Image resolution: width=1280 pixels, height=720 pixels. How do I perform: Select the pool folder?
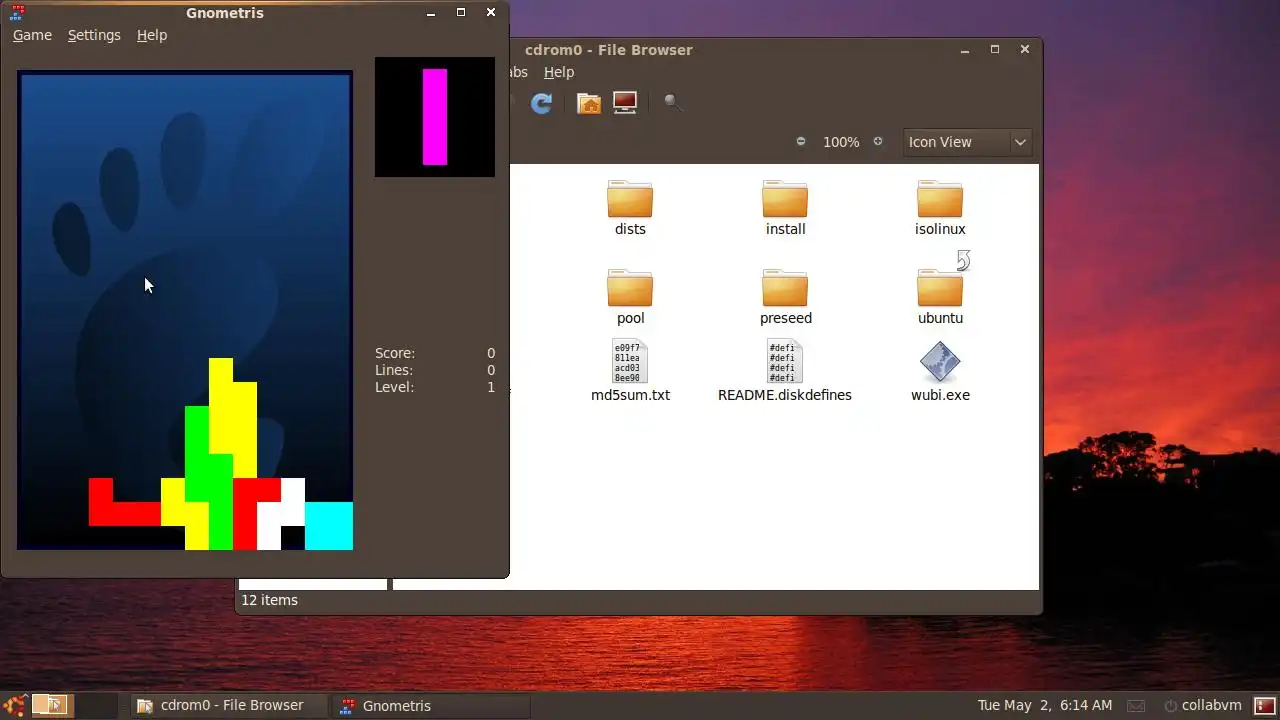[x=630, y=297]
